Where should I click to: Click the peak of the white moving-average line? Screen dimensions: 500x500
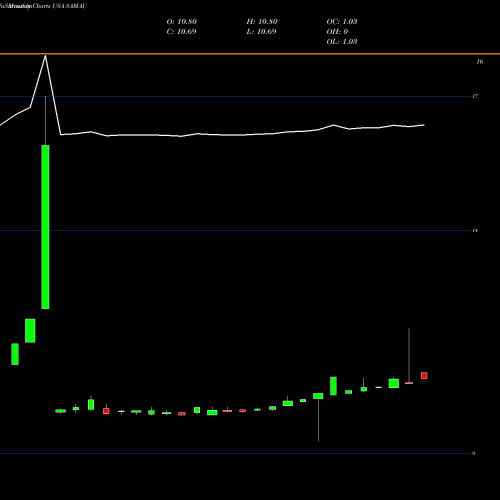point(46,56)
